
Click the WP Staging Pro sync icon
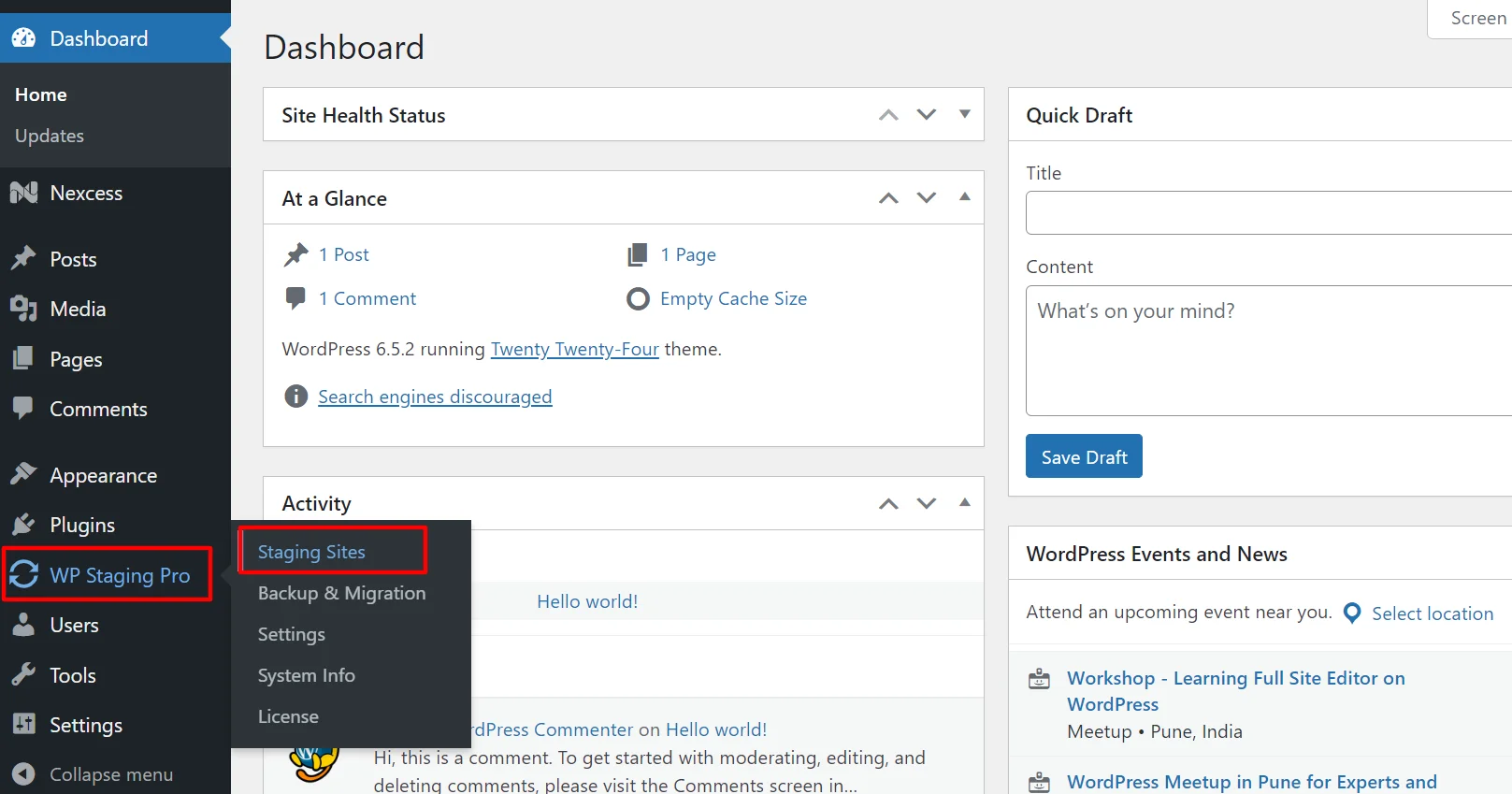pyautogui.click(x=24, y=575)
